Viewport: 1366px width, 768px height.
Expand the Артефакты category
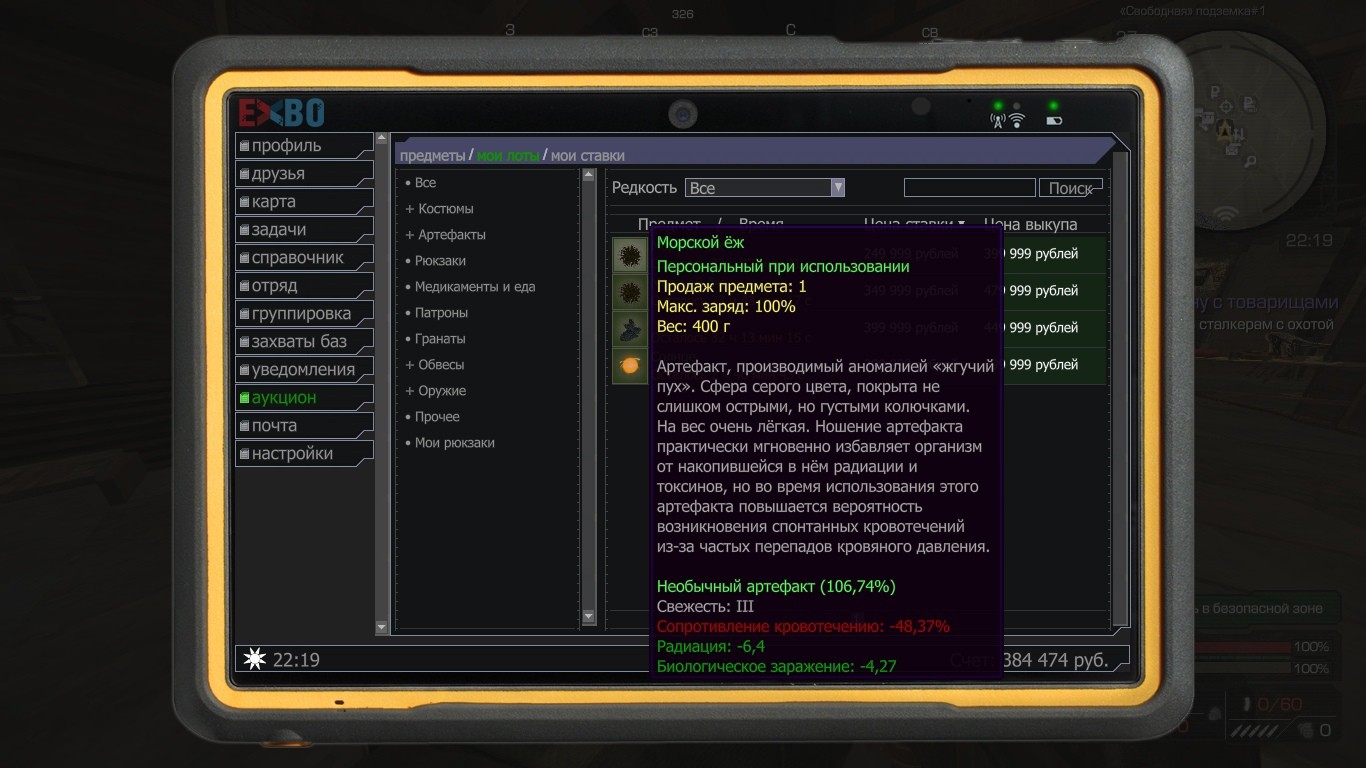click(x=445, y=235)
